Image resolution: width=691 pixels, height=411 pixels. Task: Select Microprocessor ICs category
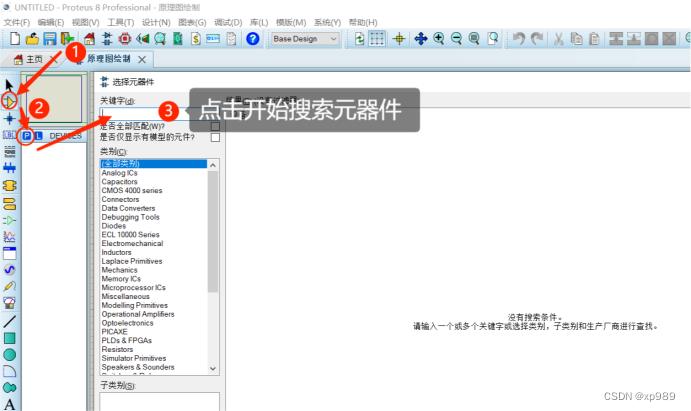[x=134, y=287]
